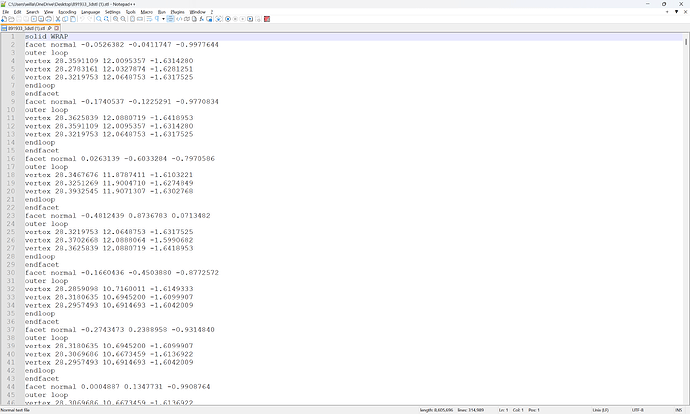The image size is (690, 414).
Task: Click the New file toolbar icon
Action: 4,19
